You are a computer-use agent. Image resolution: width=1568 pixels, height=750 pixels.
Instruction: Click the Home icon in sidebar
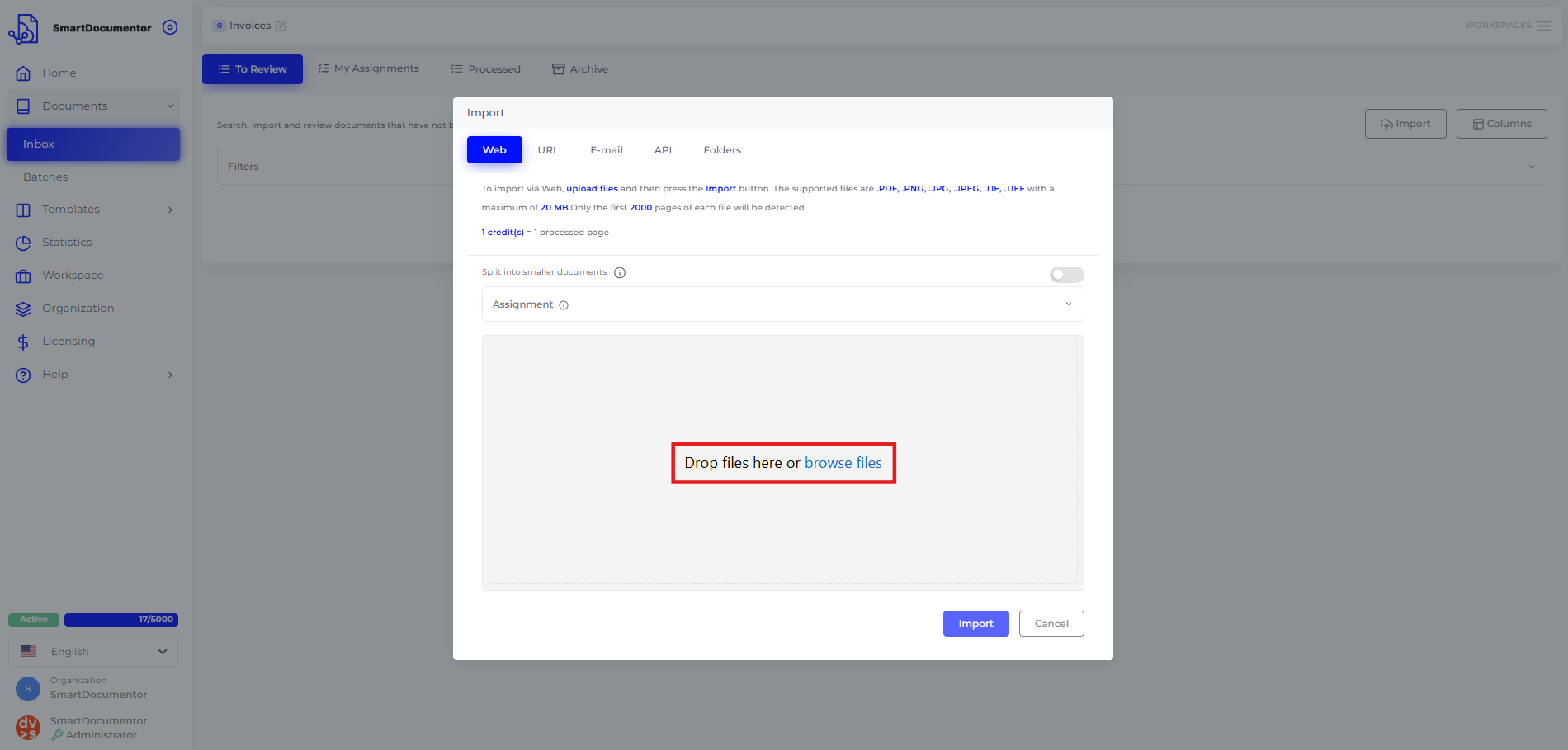(x=23, y=73)
